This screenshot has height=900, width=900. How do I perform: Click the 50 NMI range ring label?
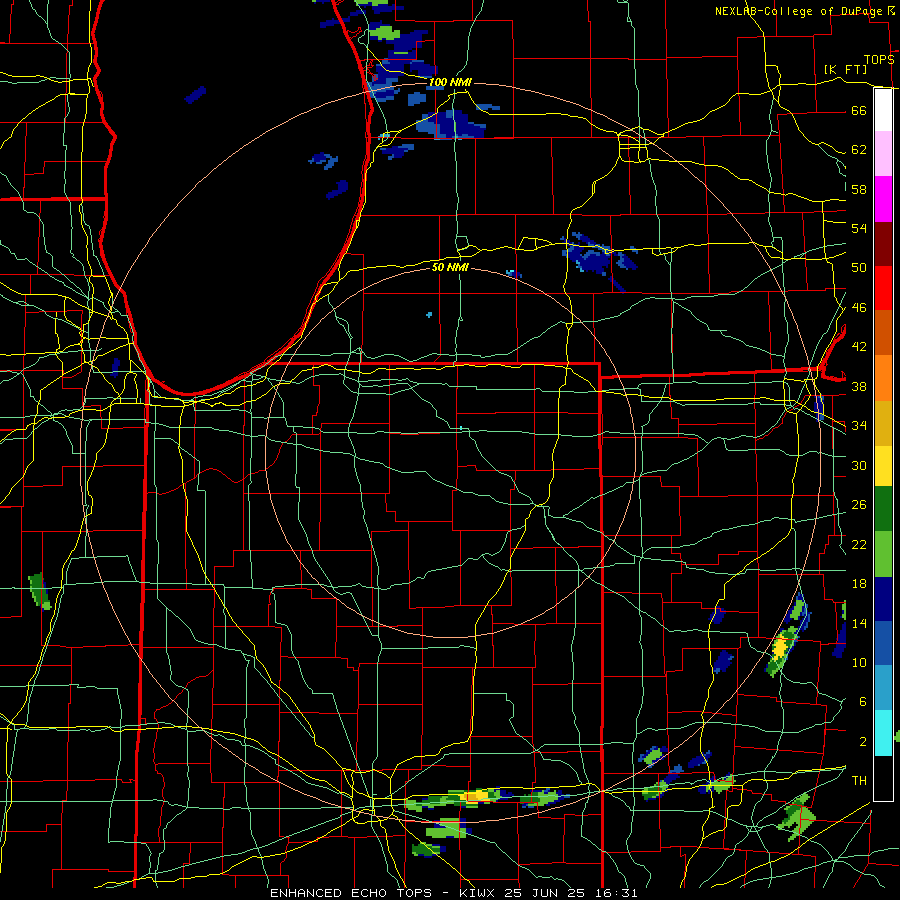click(450, 267)
